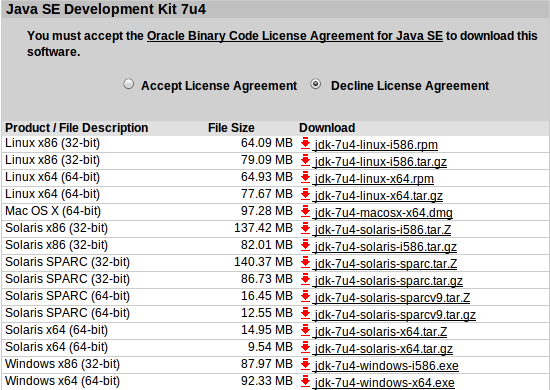550x390 pixels.
Task: Download jdk-7u4-solaris-x64.tar.gz link
Action: click(x=383, y=349)
